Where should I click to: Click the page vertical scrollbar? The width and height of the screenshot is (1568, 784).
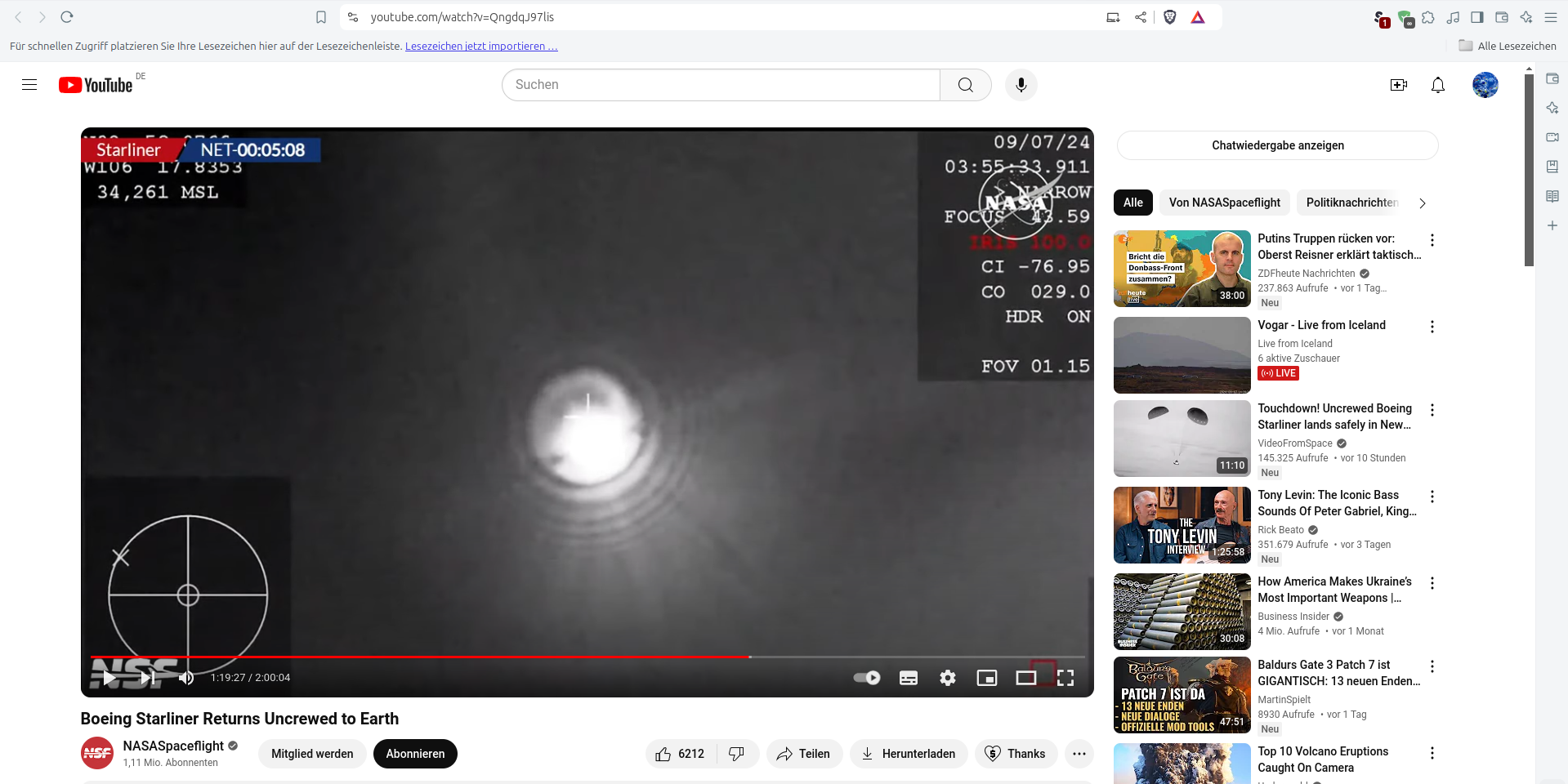click(x=1529, y=170)
